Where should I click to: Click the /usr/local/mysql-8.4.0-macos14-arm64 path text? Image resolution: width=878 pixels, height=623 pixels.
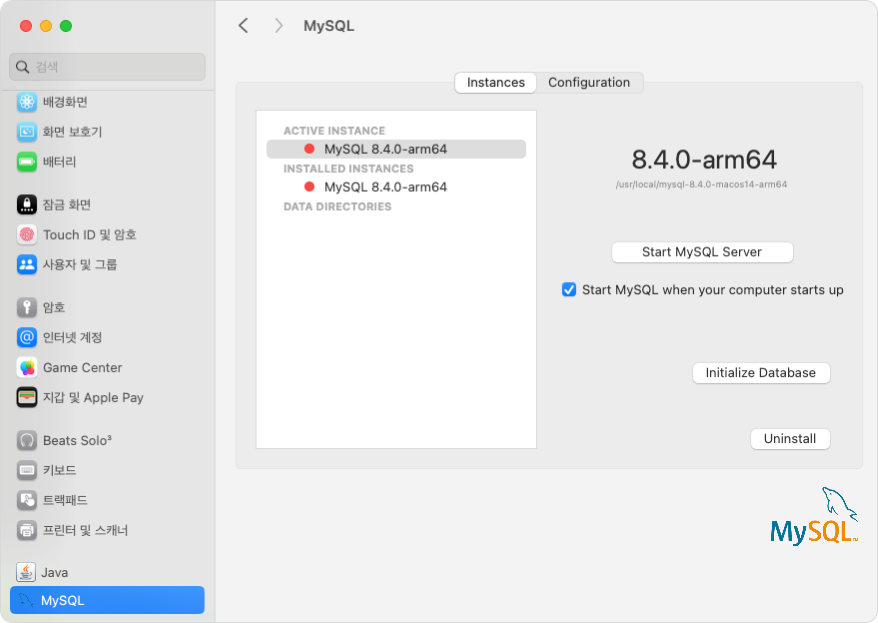pyautogui.click(x=702, y=184)
